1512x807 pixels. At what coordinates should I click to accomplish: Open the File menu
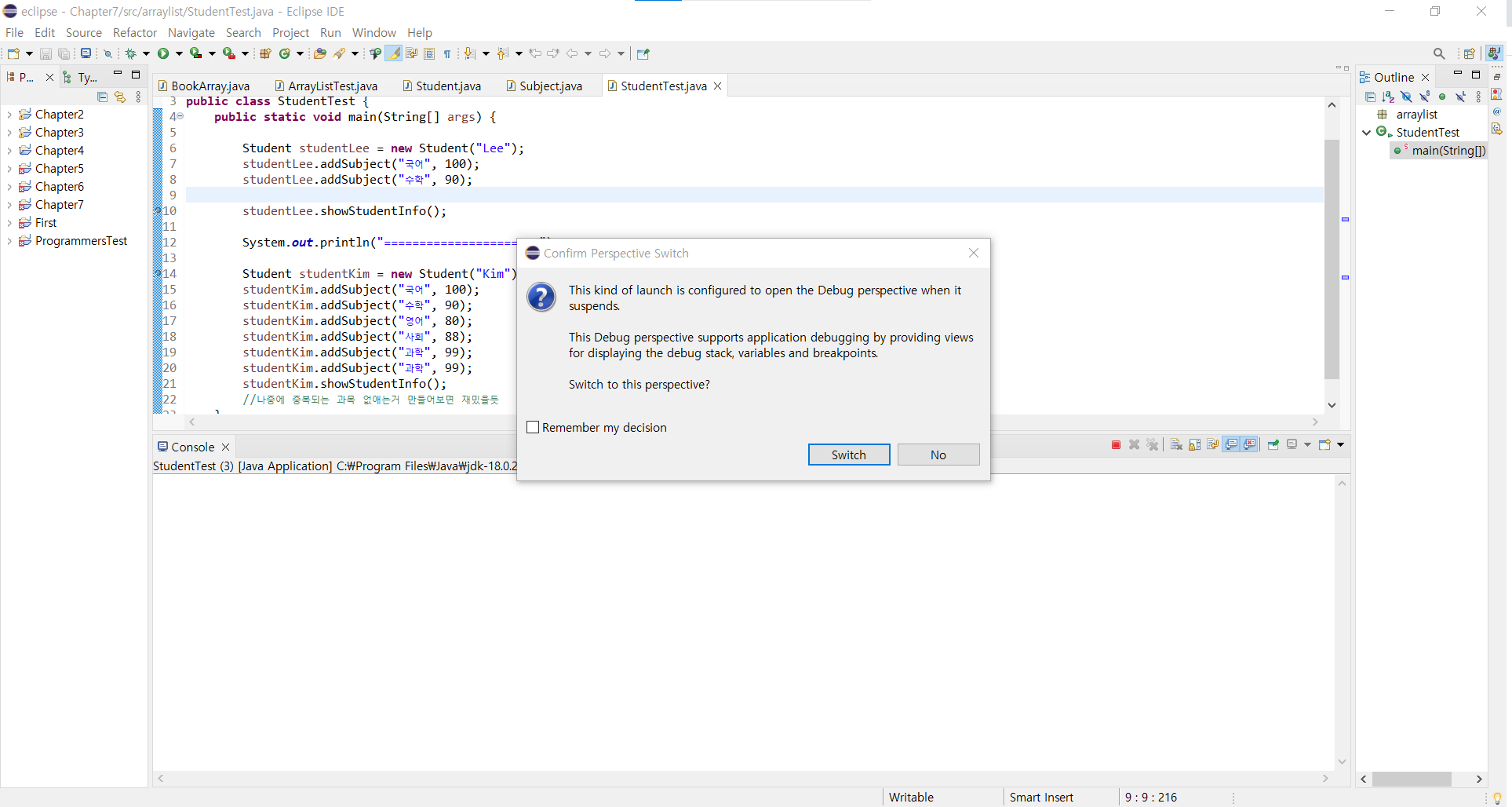(x=14, y=32)
